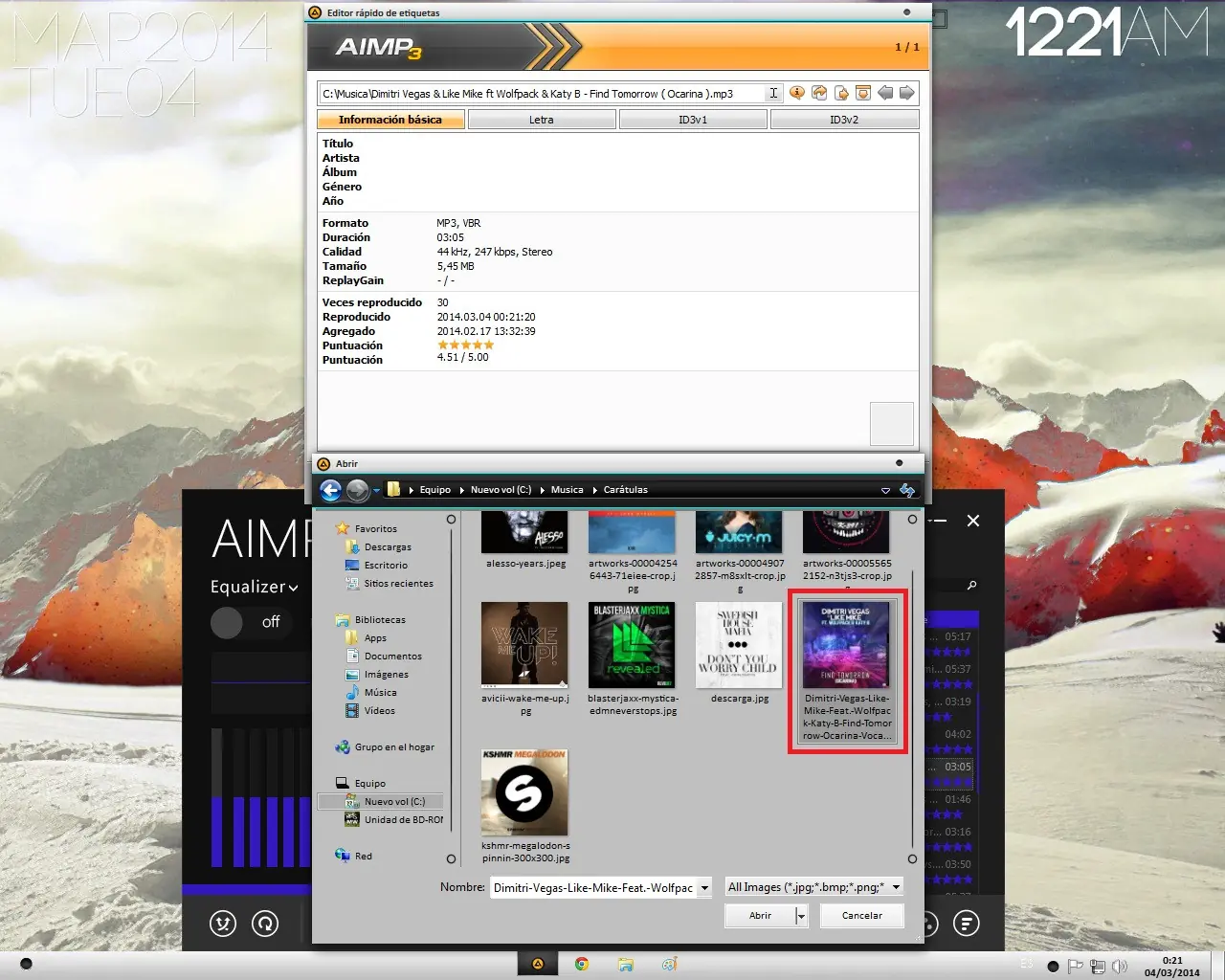Click the repeat button in AIMP player
1225x980 pixels.
[x=265, y=923]
